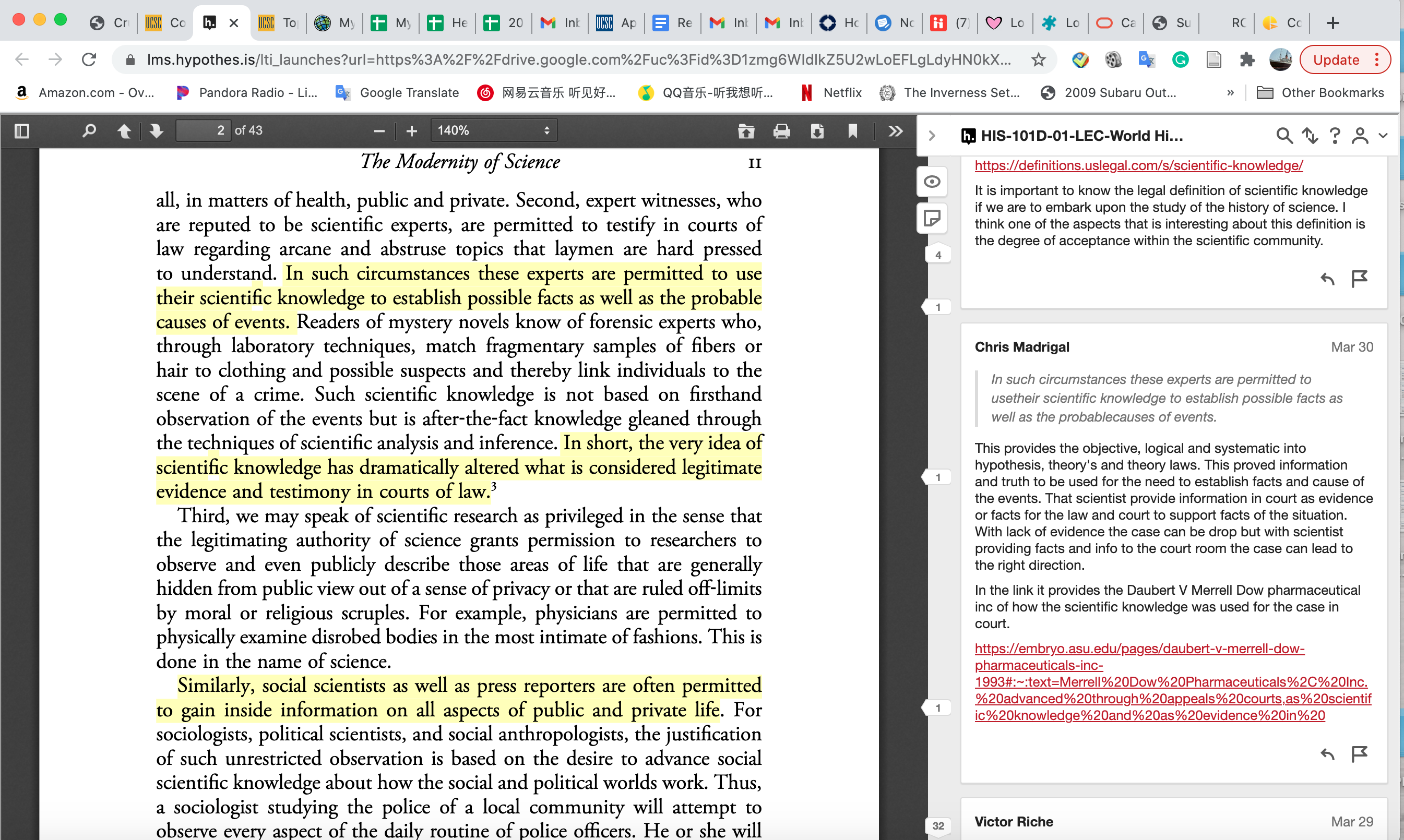Viewport: 1404px width, 840px height.
Task: Open The Inverness Set bookmark
Action: pos(950,93)
